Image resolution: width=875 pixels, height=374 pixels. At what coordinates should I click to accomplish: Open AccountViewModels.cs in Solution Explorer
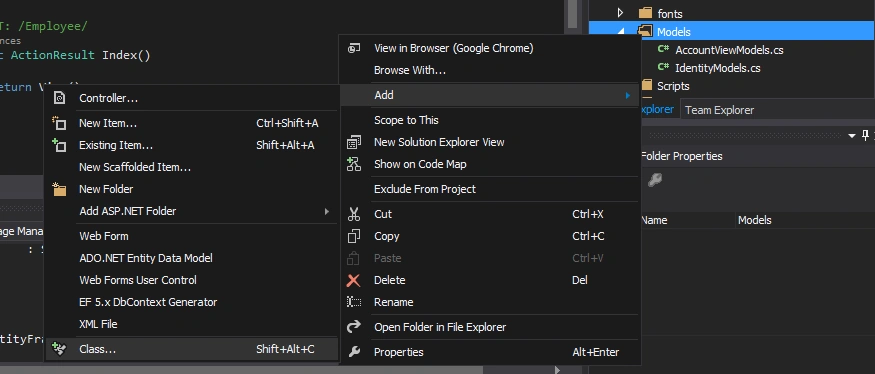pos(729,50)
